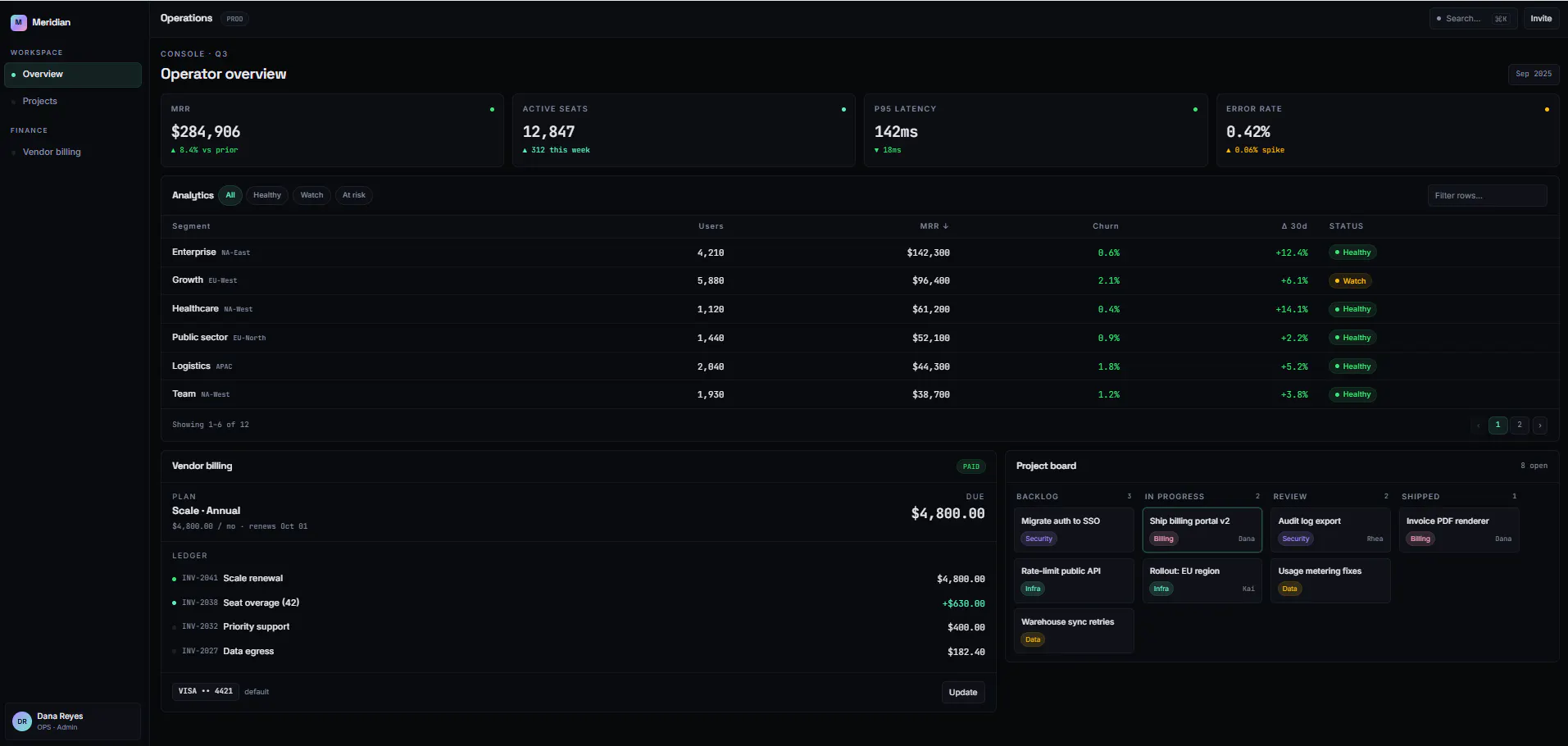Image resolution: width=1568 pixels, height=746 pixels.
Task: Click the previous page arrow
Action: (1478, 425)
